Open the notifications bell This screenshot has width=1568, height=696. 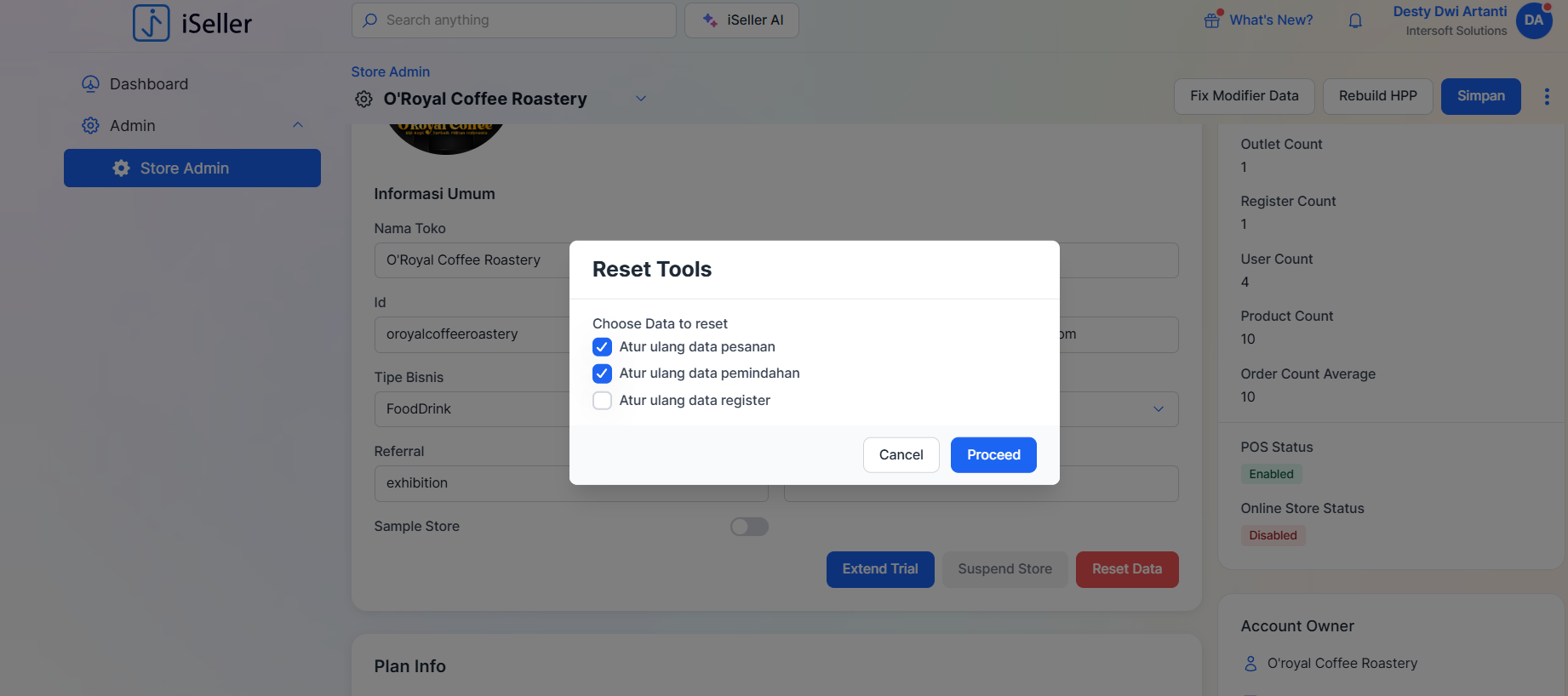pyautogui.click(x=1355, y=20)
